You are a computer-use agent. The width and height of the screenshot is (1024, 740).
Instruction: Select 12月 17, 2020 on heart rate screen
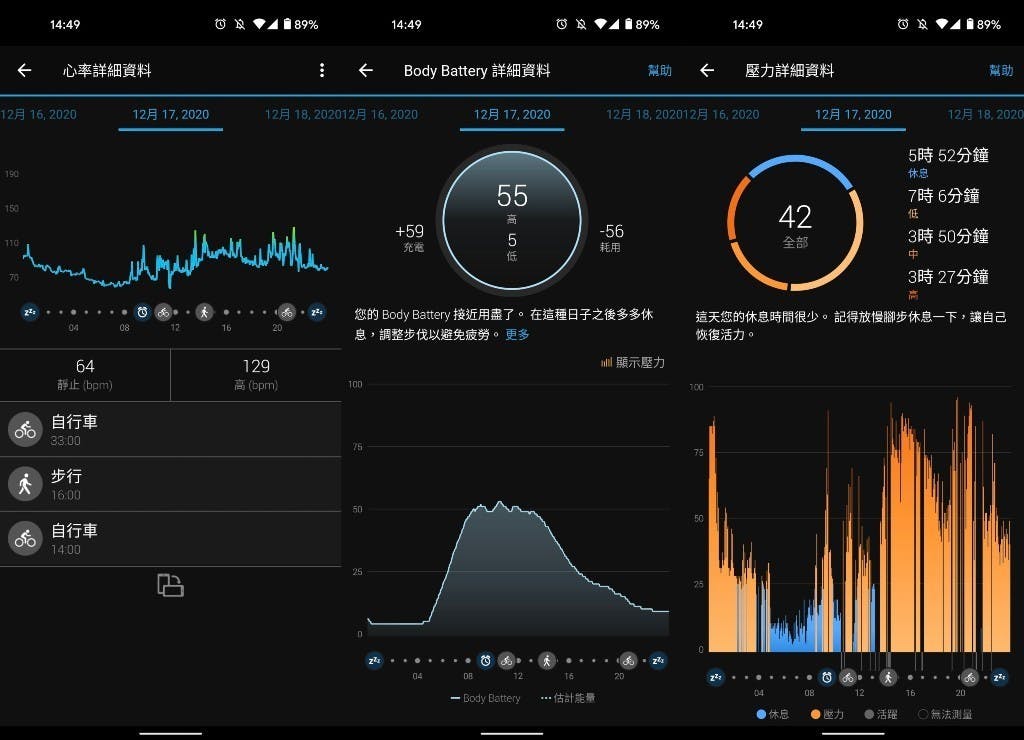[x=170, y=114]
